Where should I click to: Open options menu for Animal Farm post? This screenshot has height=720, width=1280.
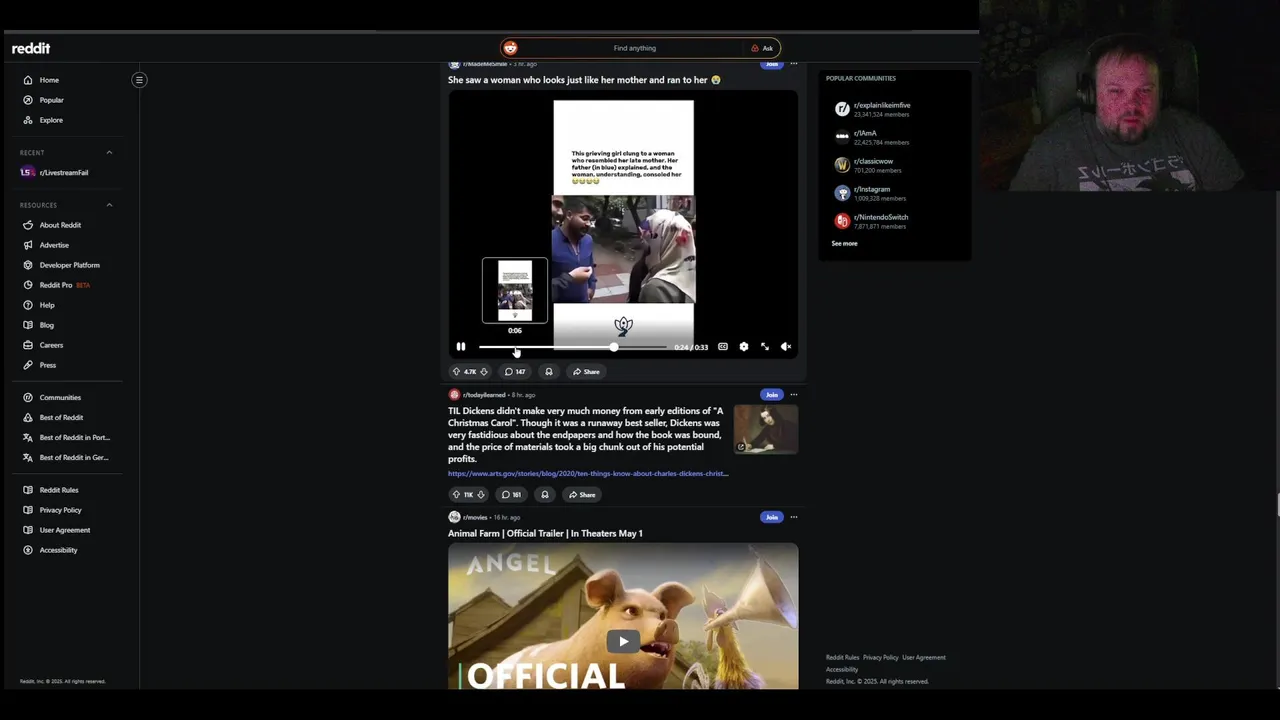(794, 517)
